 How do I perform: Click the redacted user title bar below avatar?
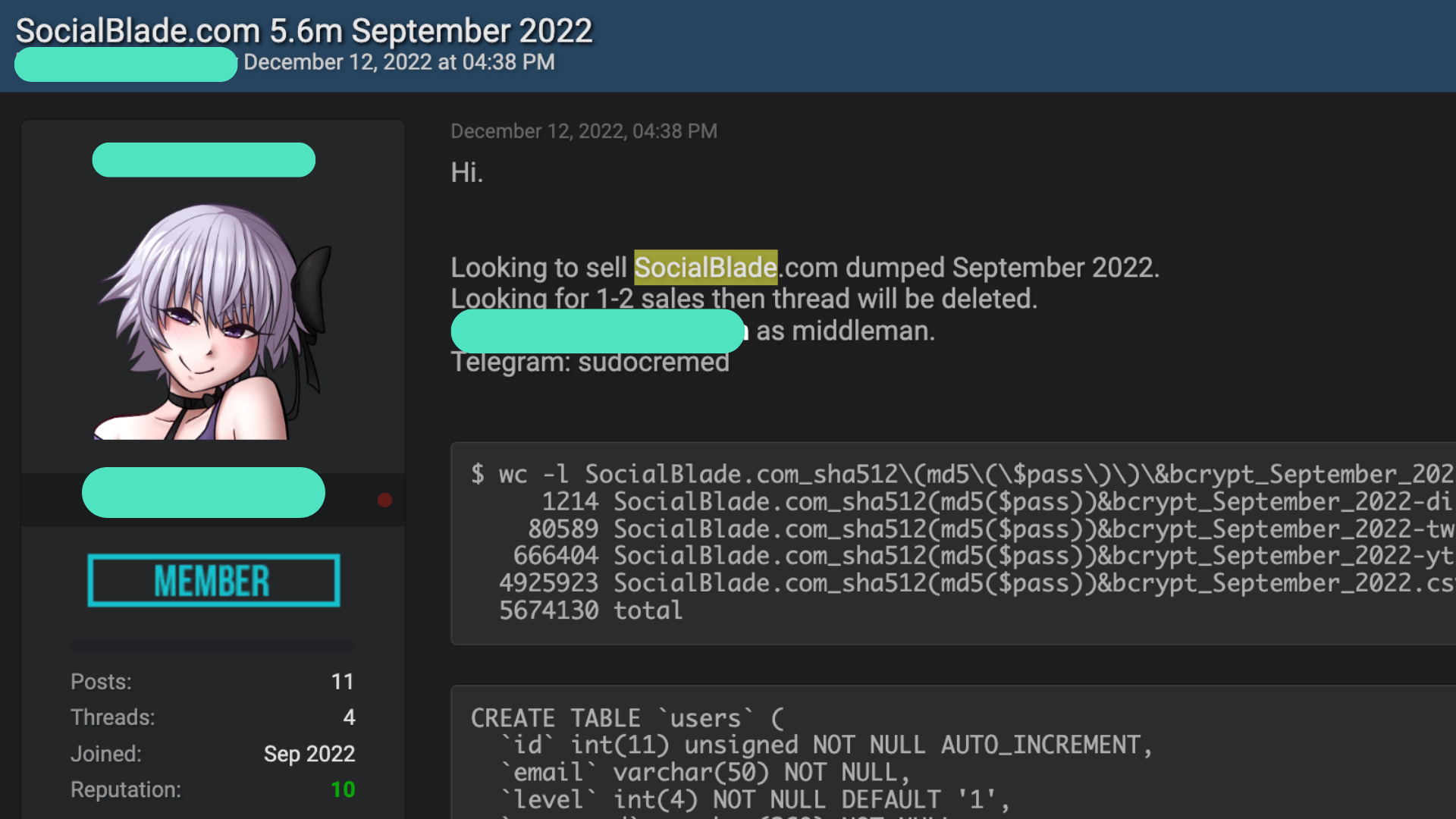coord(203,493)
